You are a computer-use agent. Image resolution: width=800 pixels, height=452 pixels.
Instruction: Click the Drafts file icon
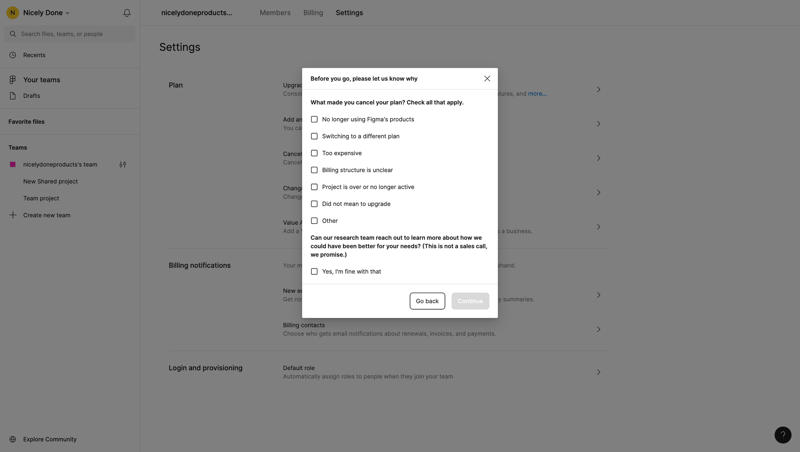(13, 96)
